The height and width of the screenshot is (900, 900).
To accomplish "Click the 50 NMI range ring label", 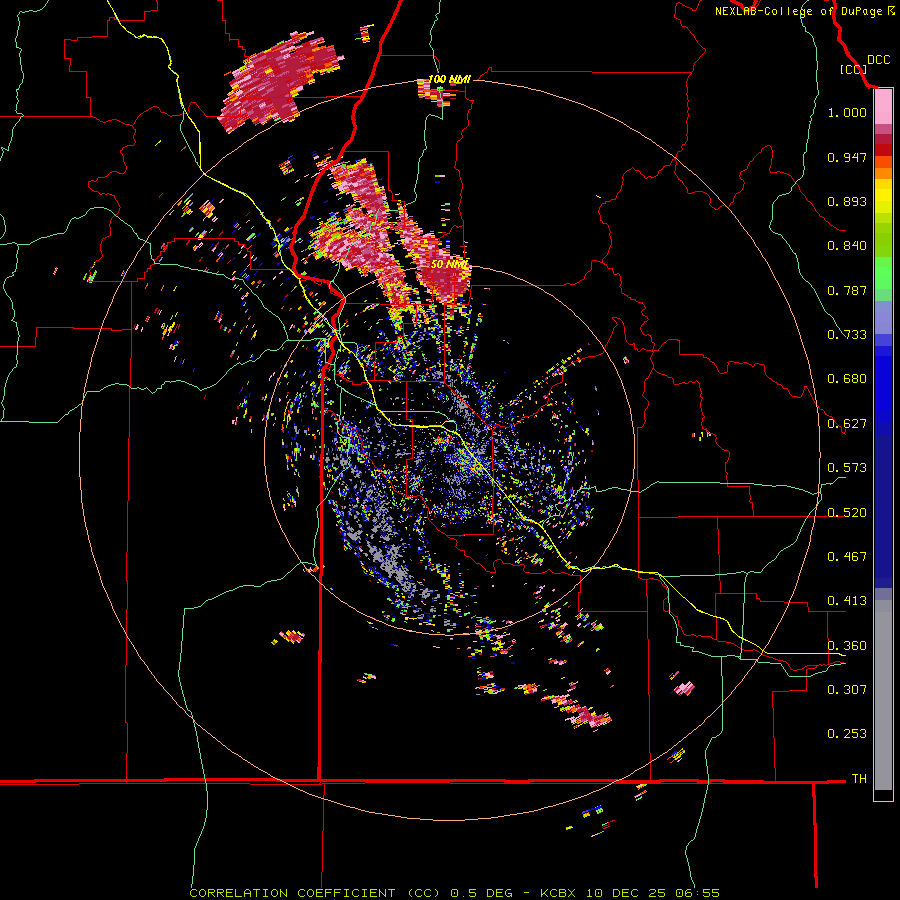I will (449, 265).
